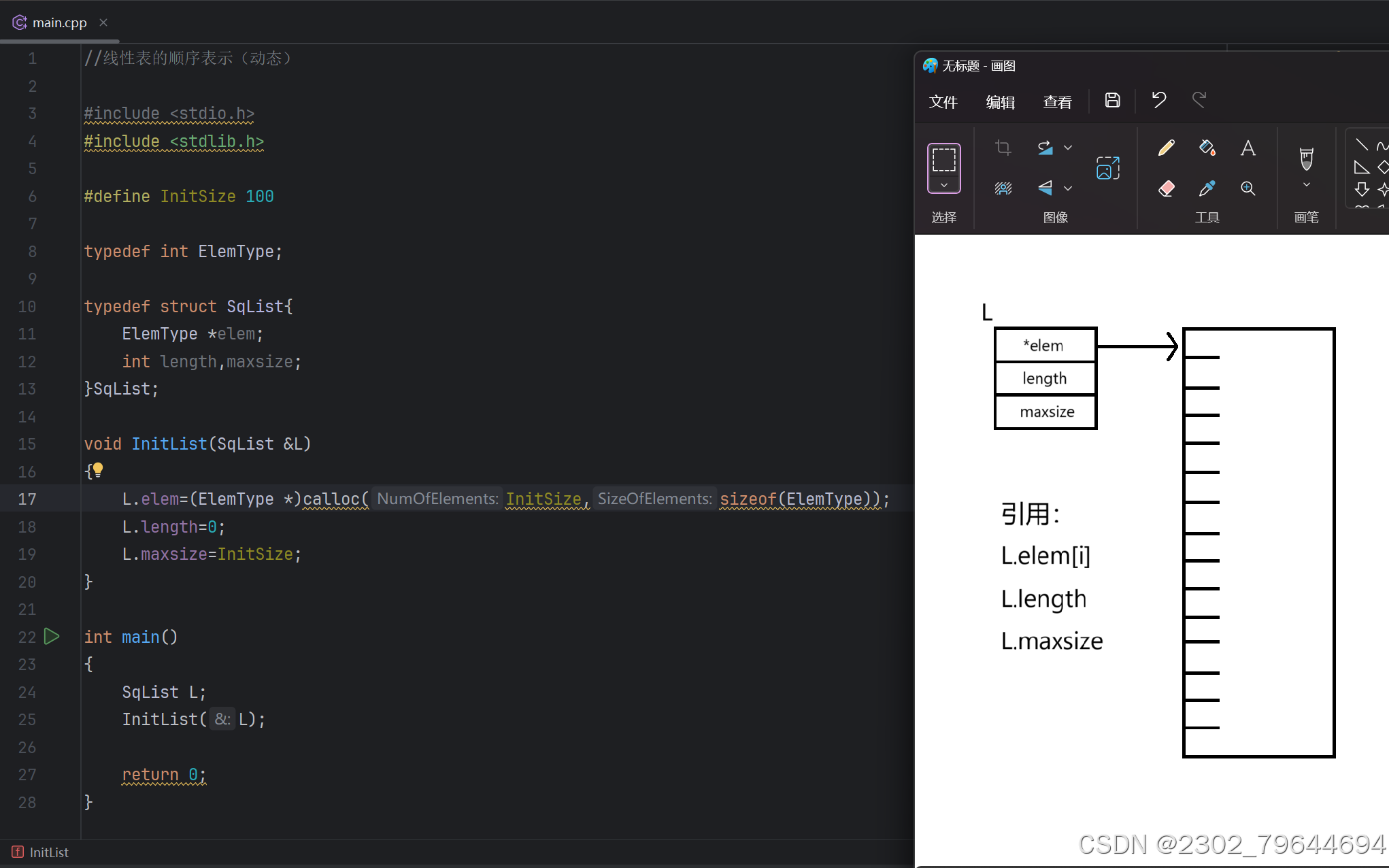Image resolution: width=1389 pixels, height=868 pixels.
Task: Open the image resize icon
Action: [x=1107, y=168]
